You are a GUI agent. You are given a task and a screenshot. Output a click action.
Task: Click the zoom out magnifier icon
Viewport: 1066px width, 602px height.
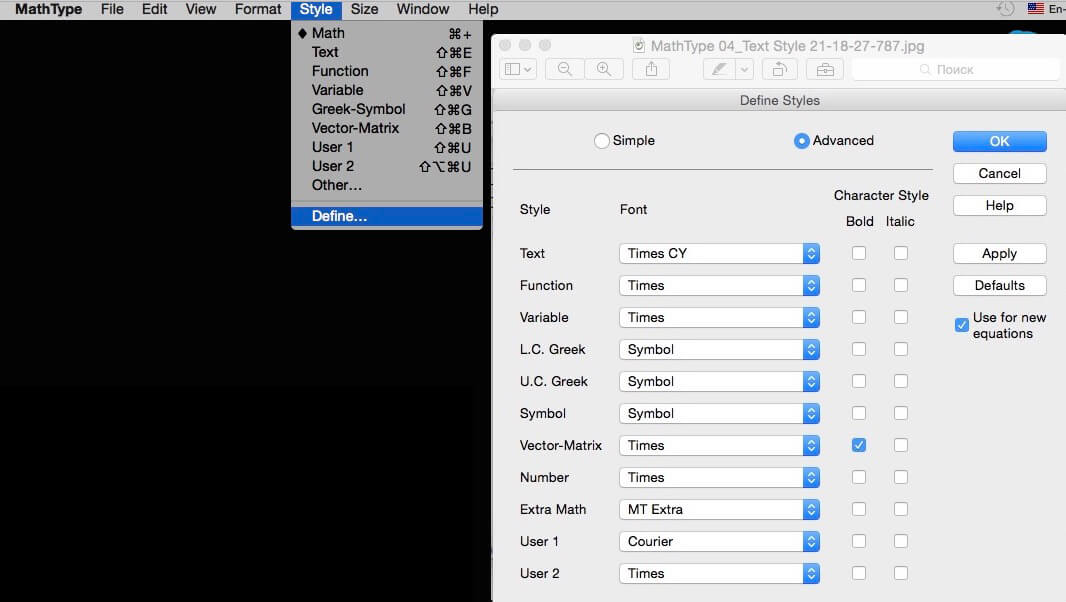[564, 69]
